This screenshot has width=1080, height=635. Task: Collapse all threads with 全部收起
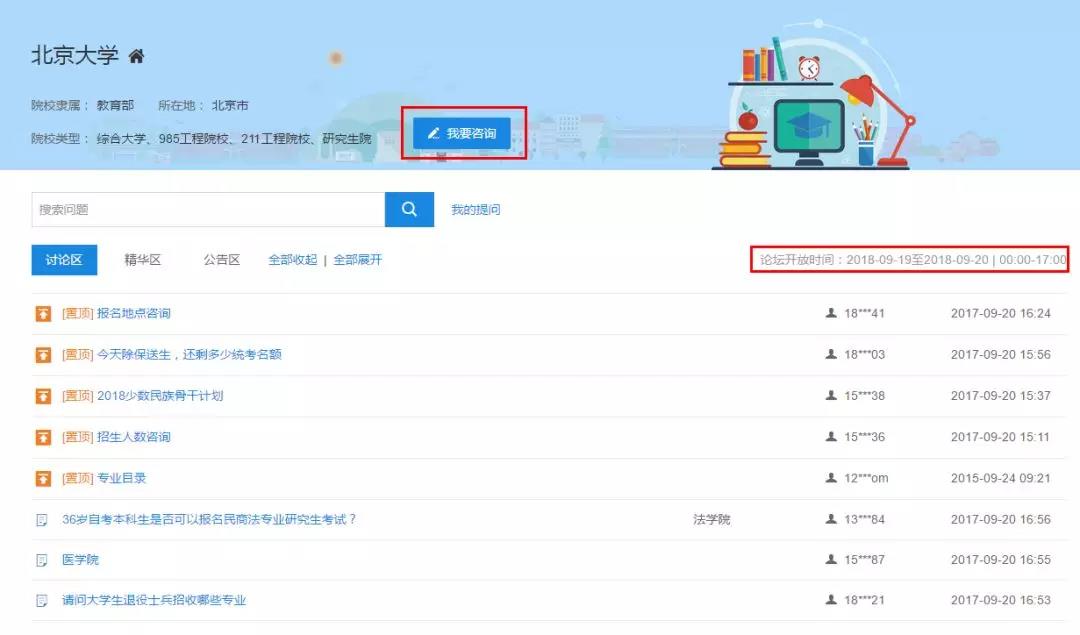[x=292, y=259]
